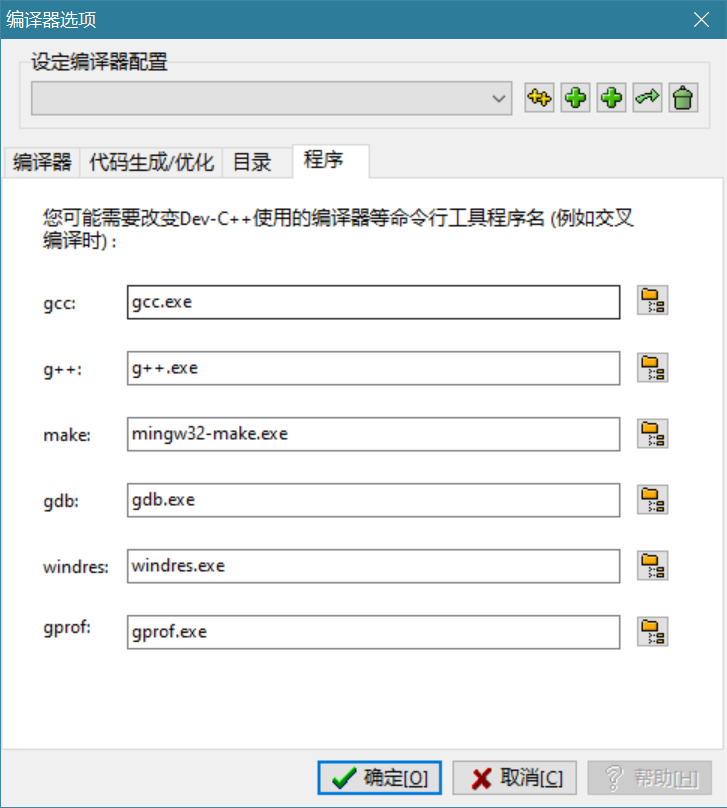
Task: Click browse icon next to windres field
Action: [653, 565]
